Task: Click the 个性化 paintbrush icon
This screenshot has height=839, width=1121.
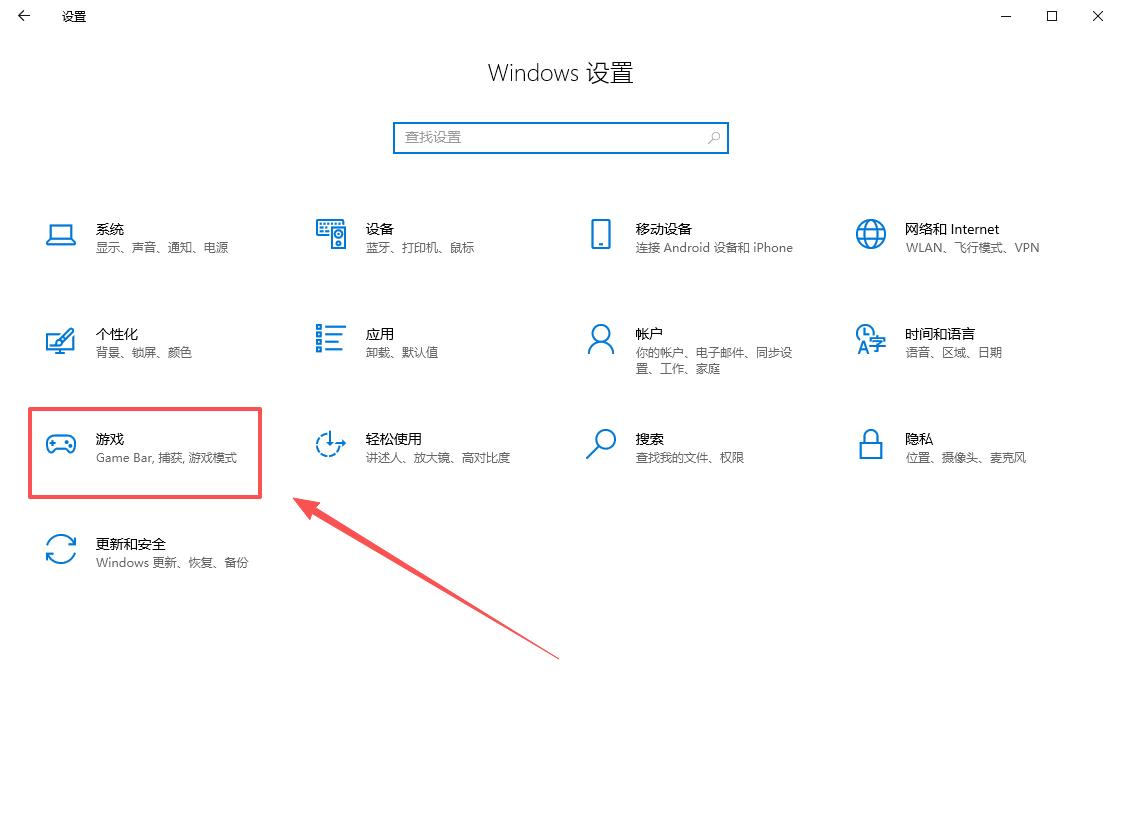Action: (61, 340)
